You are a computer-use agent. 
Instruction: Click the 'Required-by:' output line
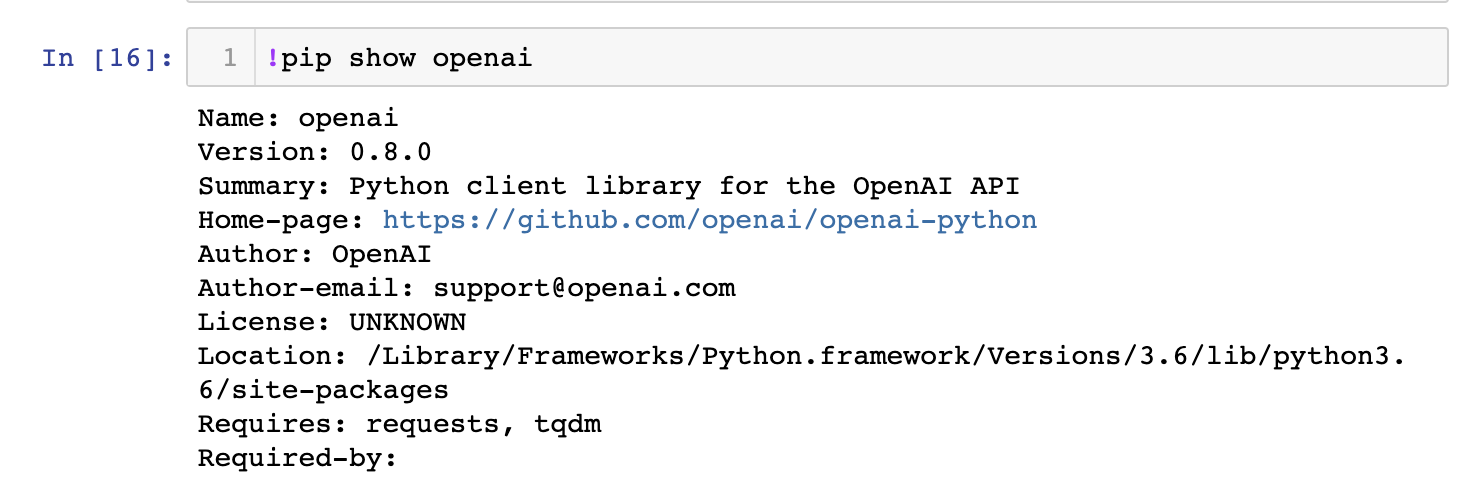click(298, 458)
